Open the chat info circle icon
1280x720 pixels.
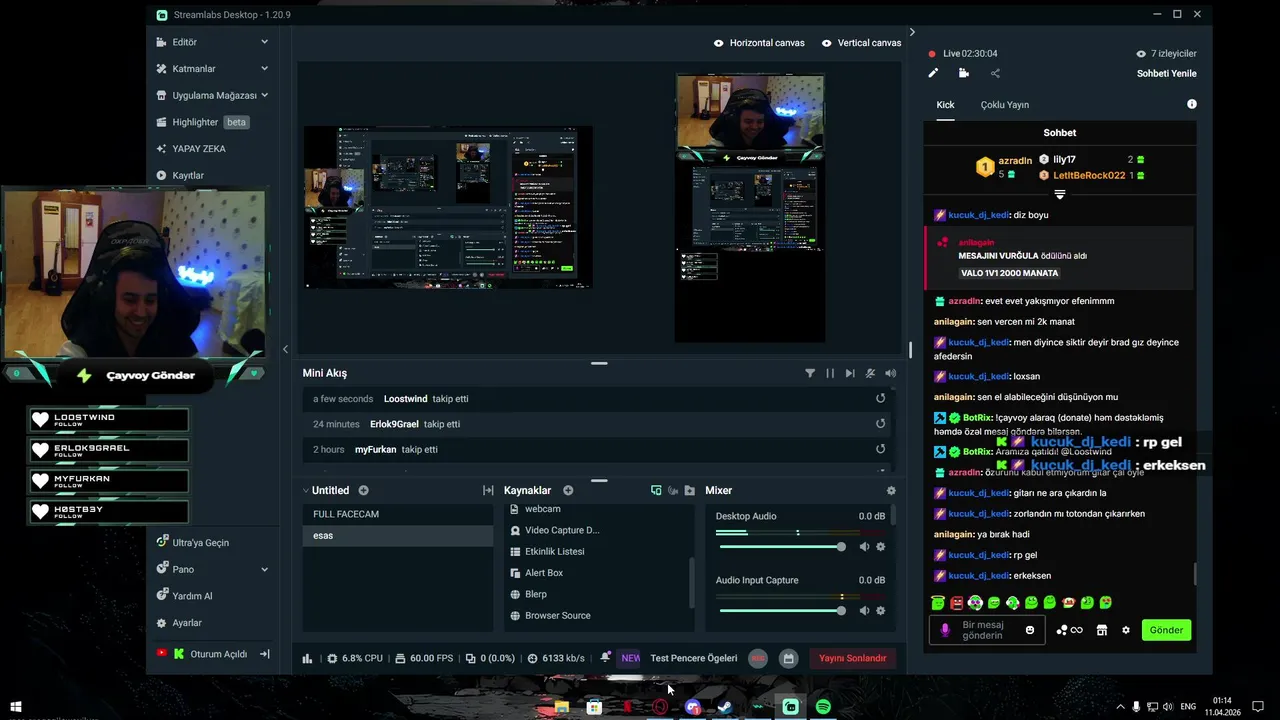click(1191, 104)
